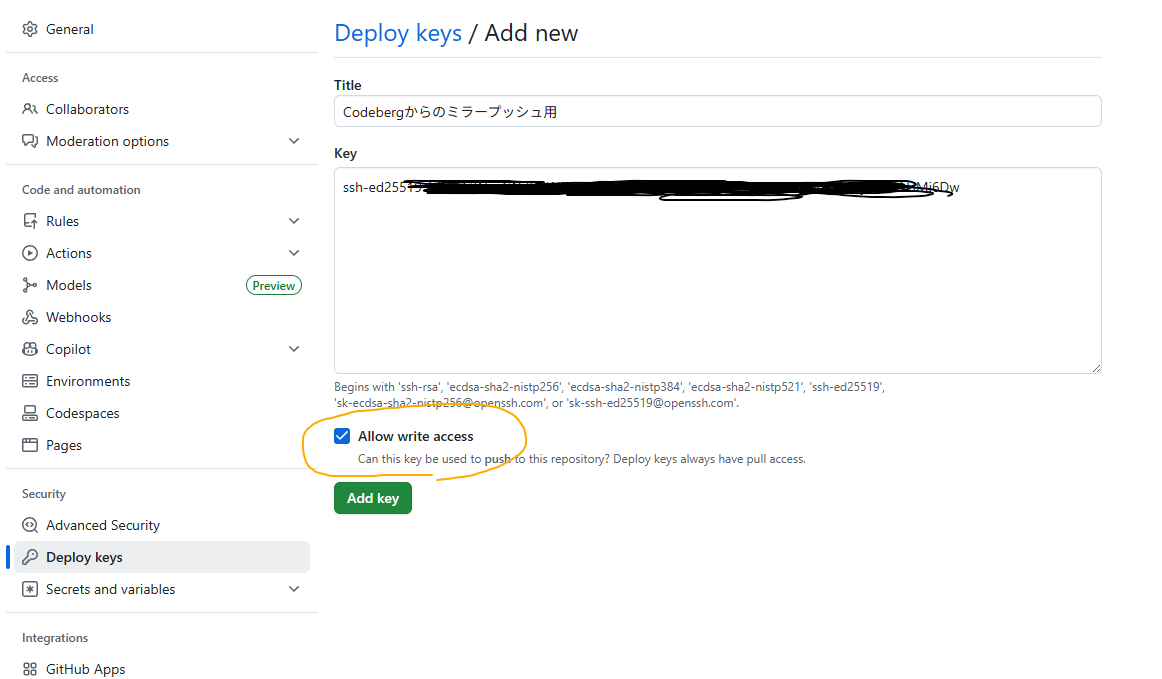
Task: Select Deploy keys in sidebar
Action: tap(162, 557)
